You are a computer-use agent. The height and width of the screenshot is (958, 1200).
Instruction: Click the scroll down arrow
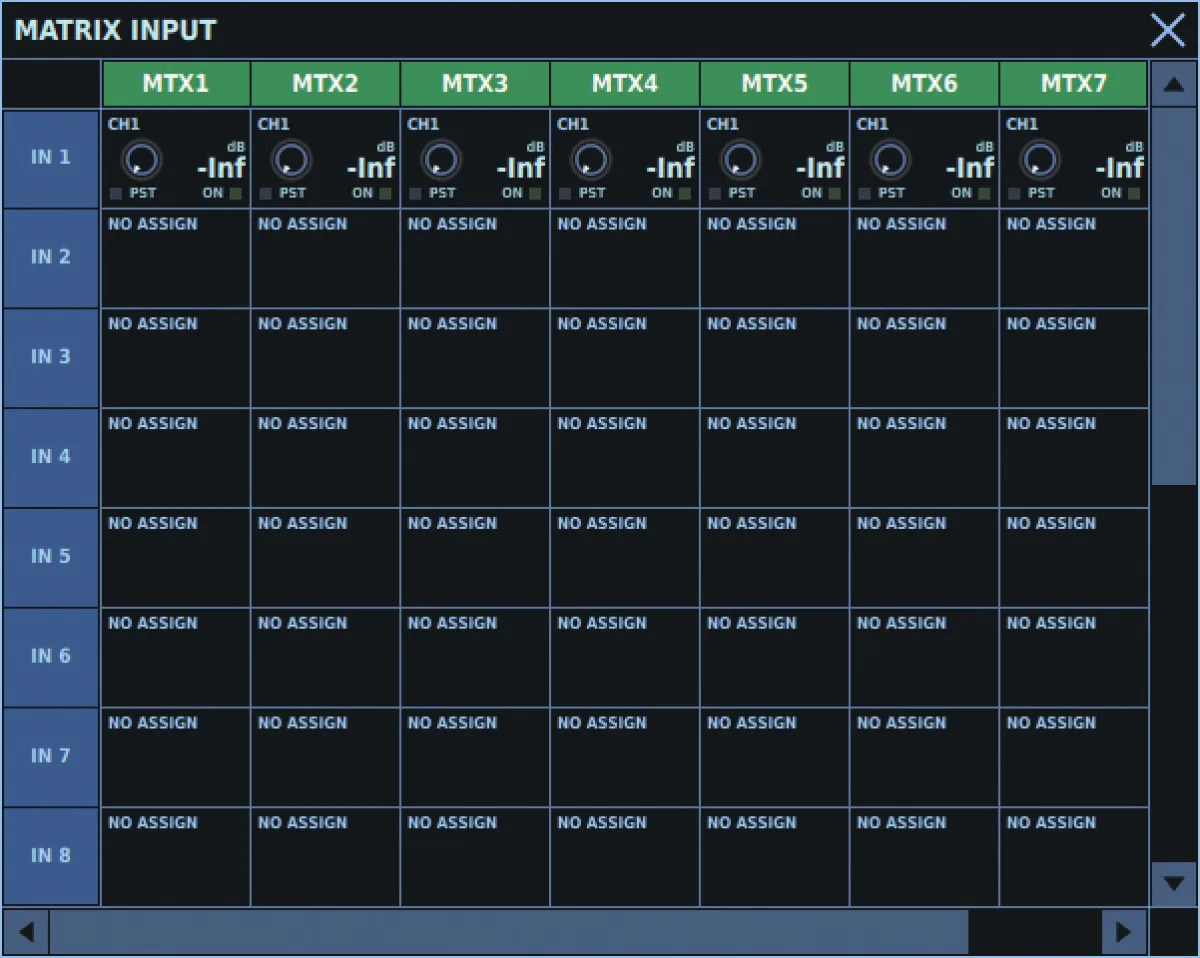coord(1173,884)
